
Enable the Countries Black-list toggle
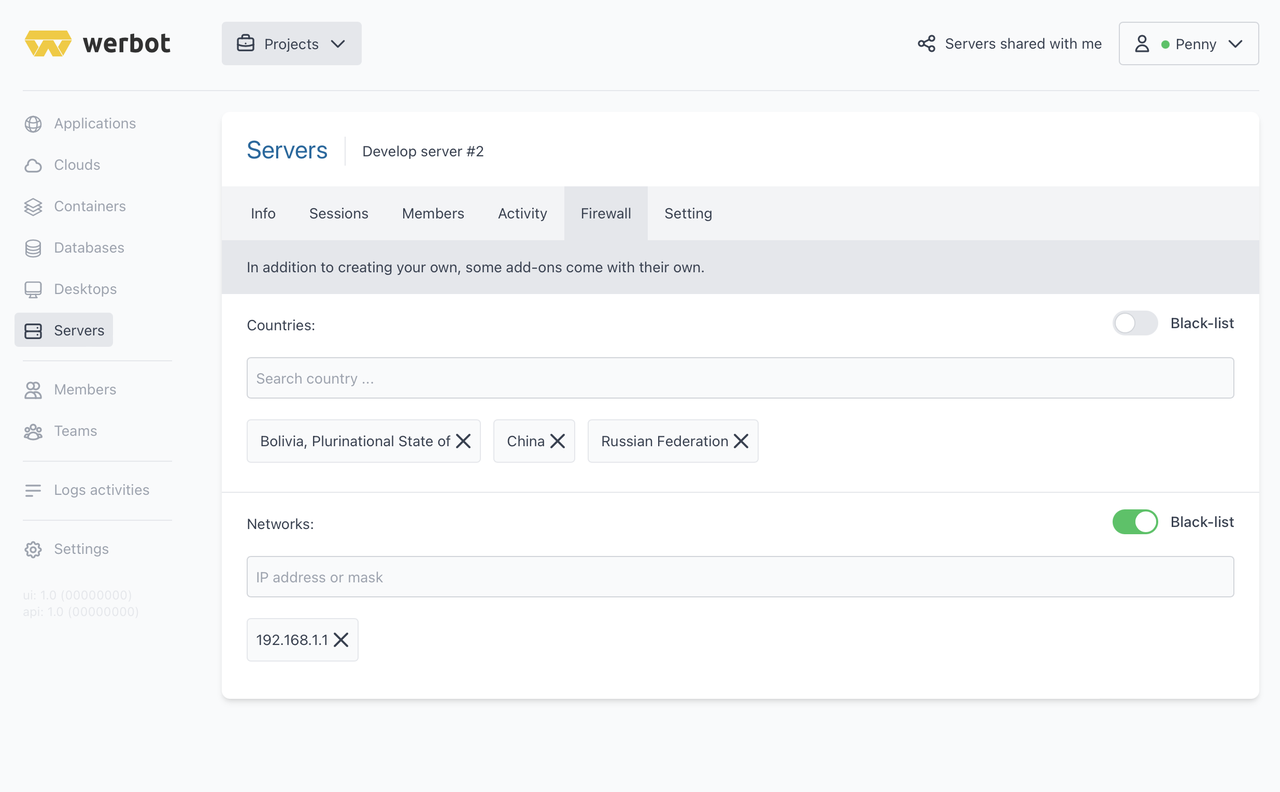(x=1135, y=323)
